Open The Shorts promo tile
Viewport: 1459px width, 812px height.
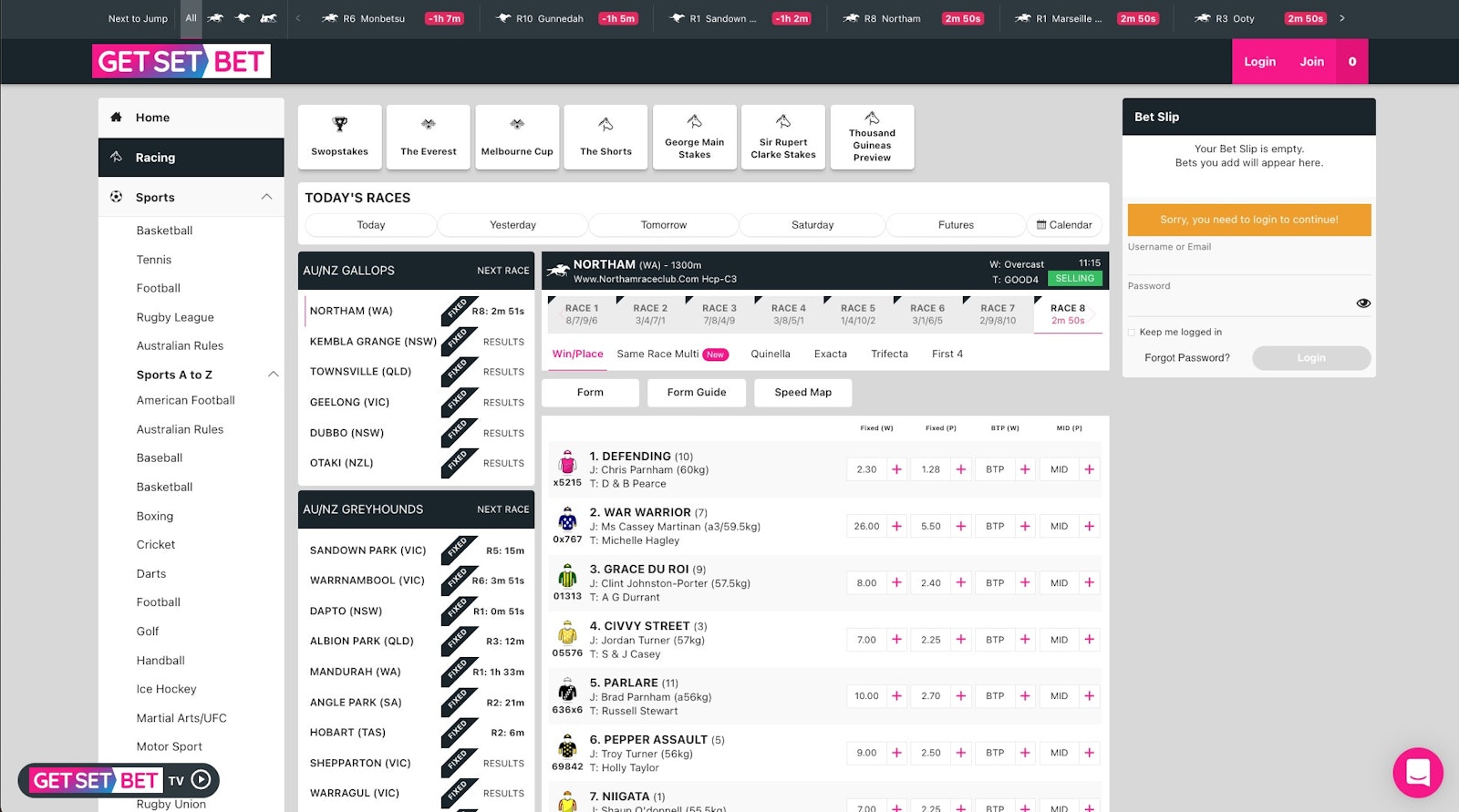605,137
